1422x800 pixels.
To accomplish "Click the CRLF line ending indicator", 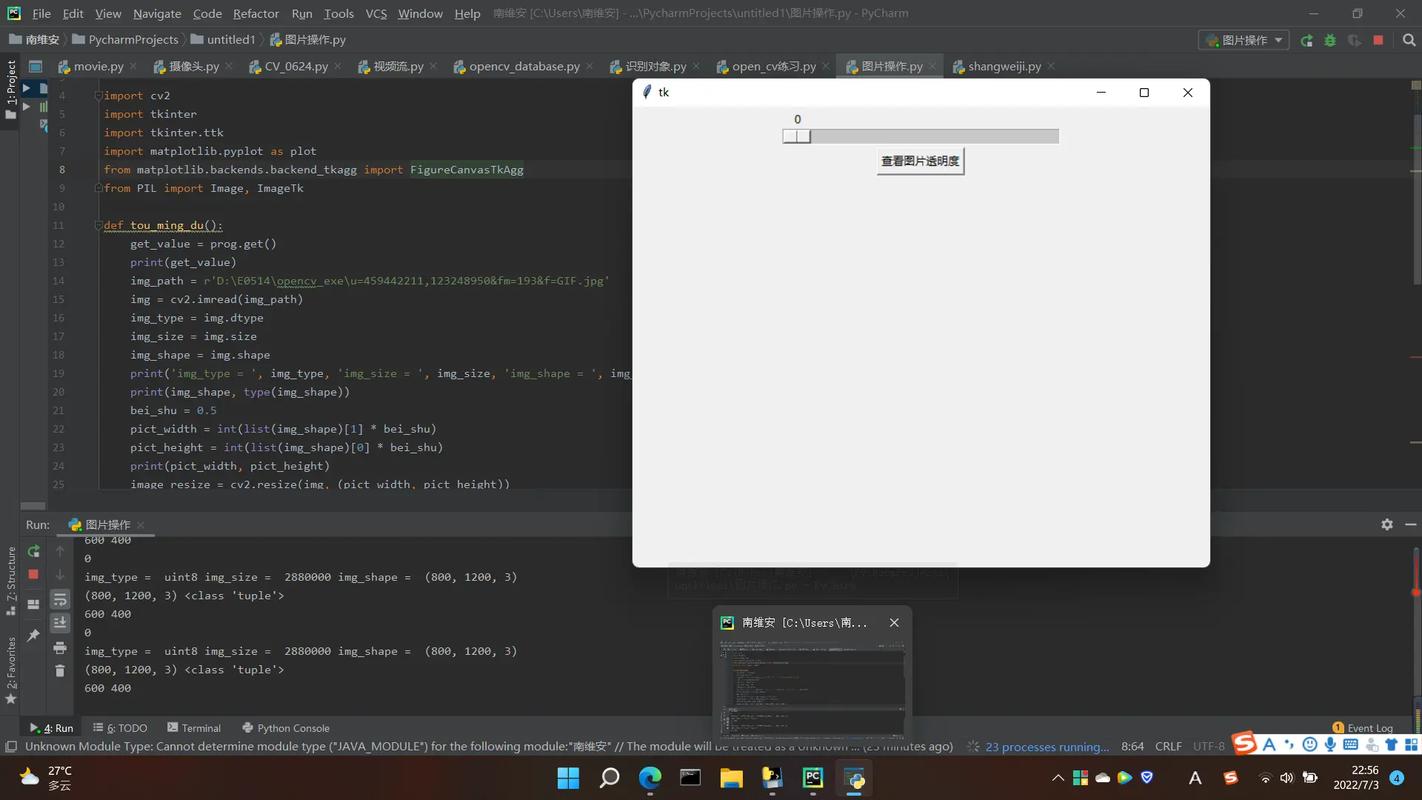I will (x=1168, y=746).
